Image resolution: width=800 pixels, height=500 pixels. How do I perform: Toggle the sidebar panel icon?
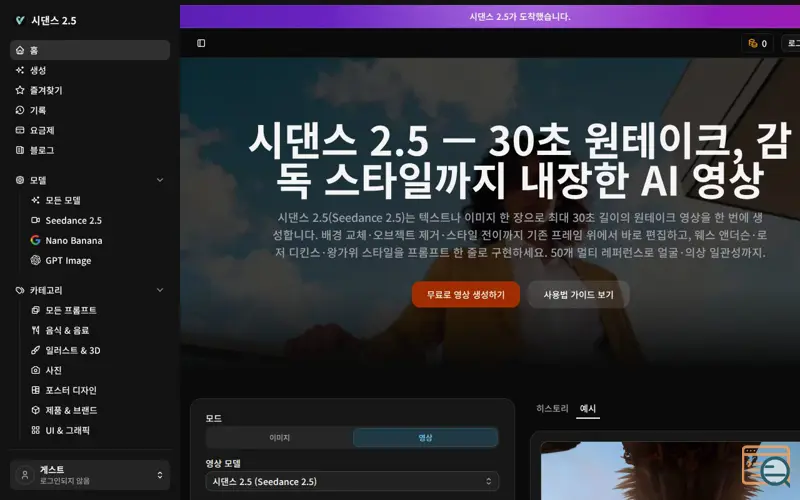201,43
